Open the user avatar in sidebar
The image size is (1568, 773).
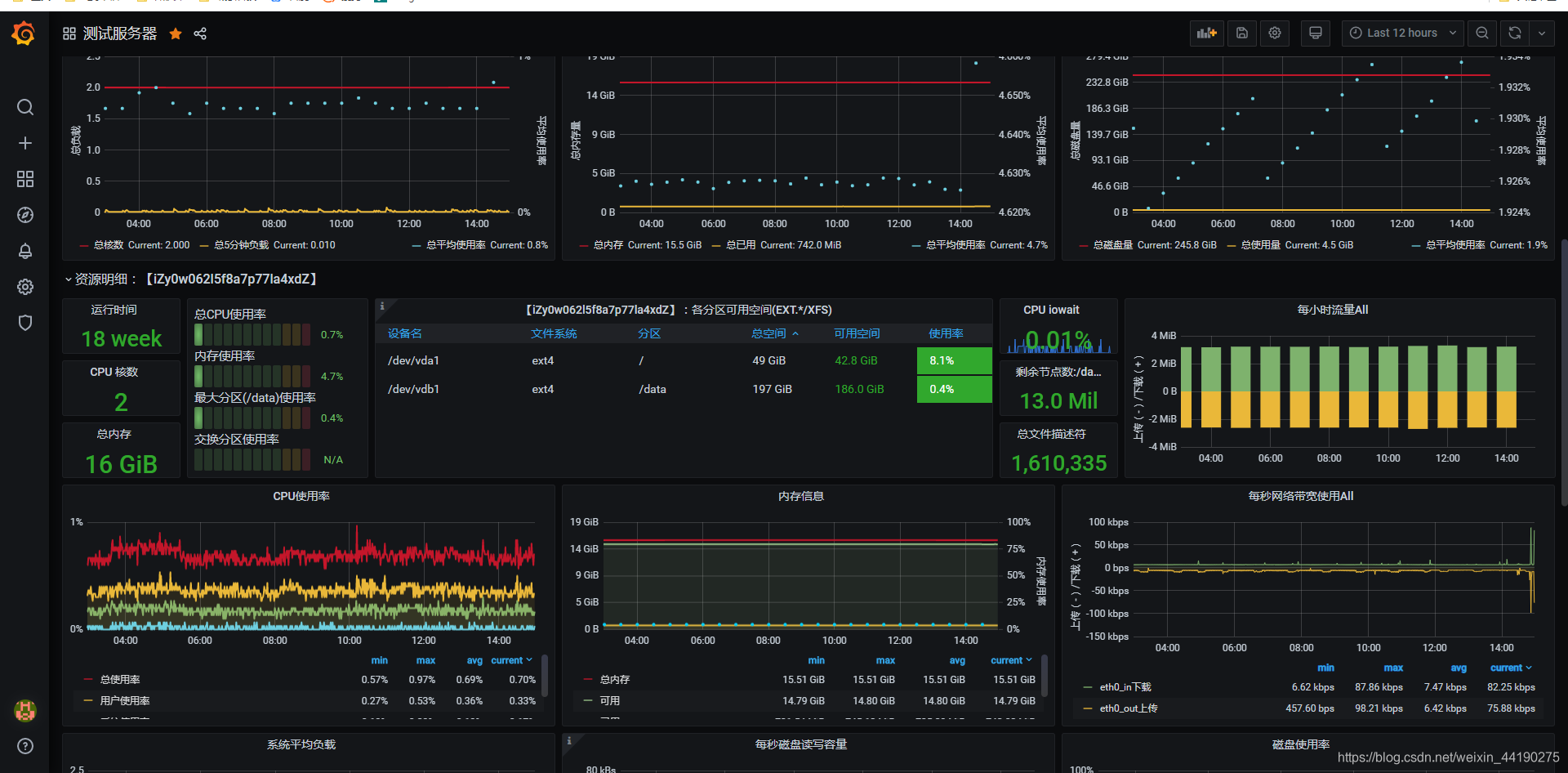coord(25,710)
